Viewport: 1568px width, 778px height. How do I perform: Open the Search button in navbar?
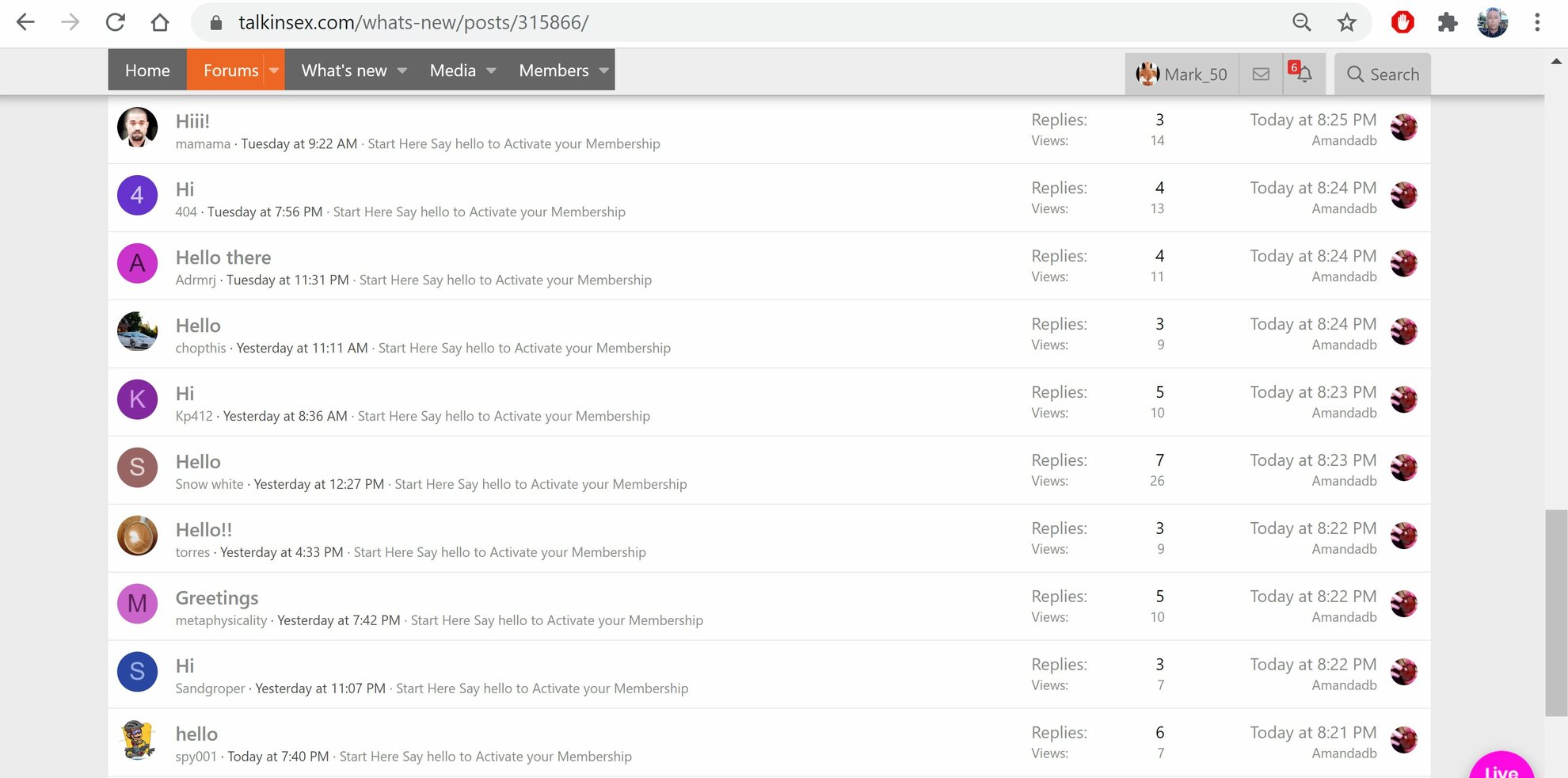click(1382, 74)
